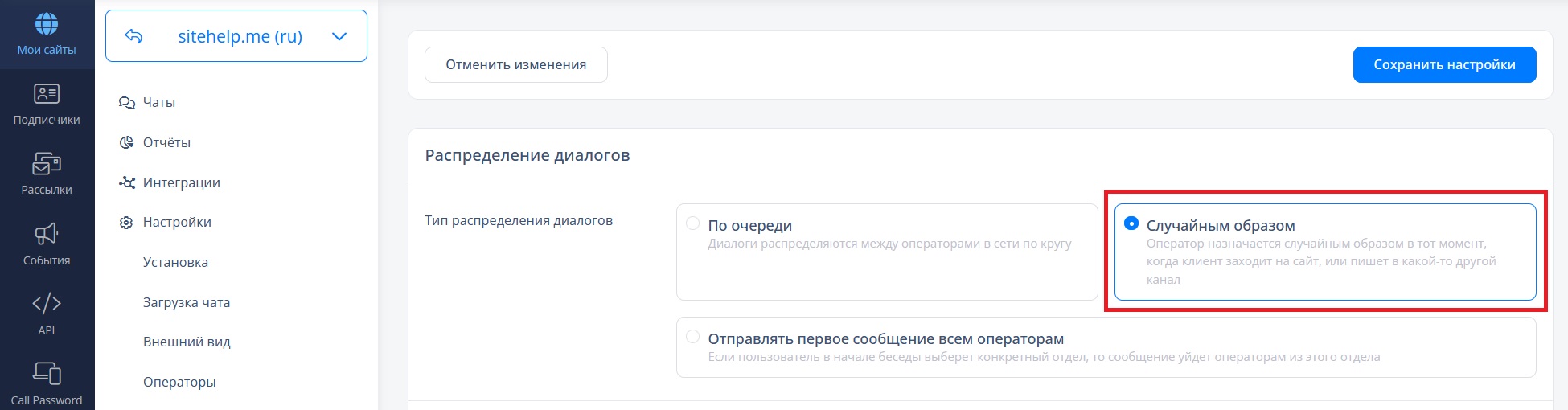Open the Операторы settings page
This screenshot has height=410, width=1568.
[x=179, y=382]
